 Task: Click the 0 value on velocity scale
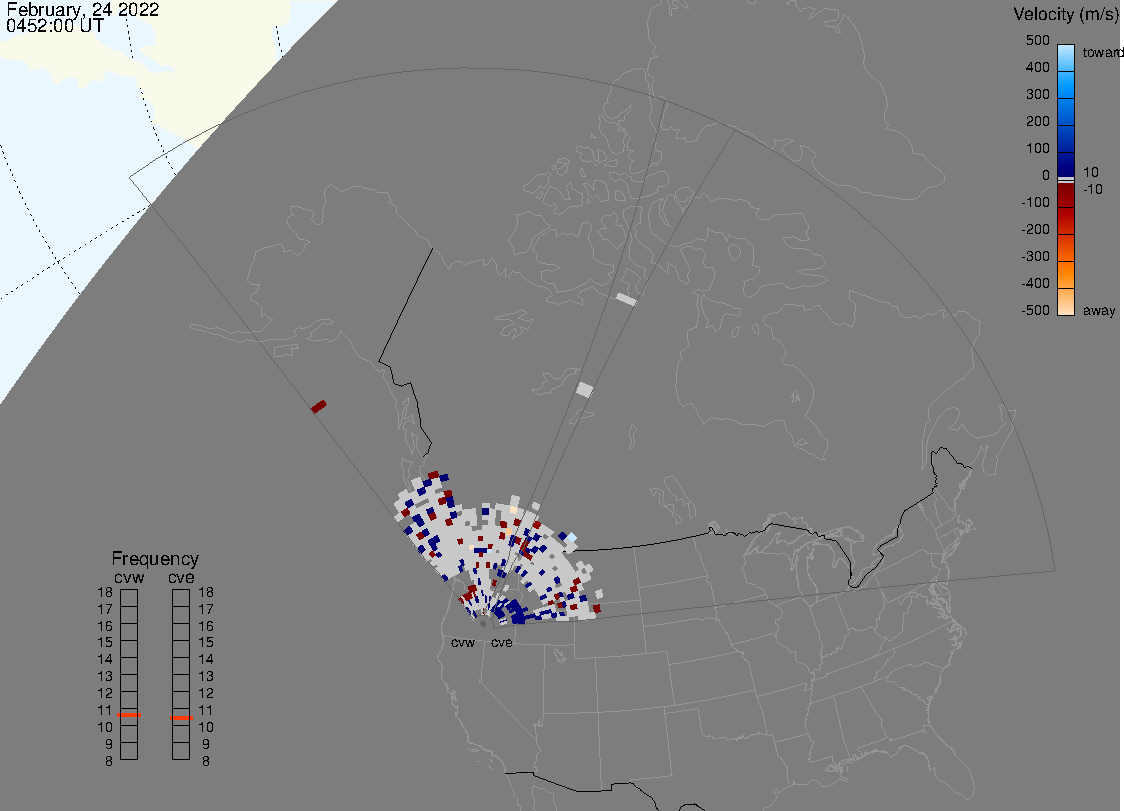(x=1046, y=176)
